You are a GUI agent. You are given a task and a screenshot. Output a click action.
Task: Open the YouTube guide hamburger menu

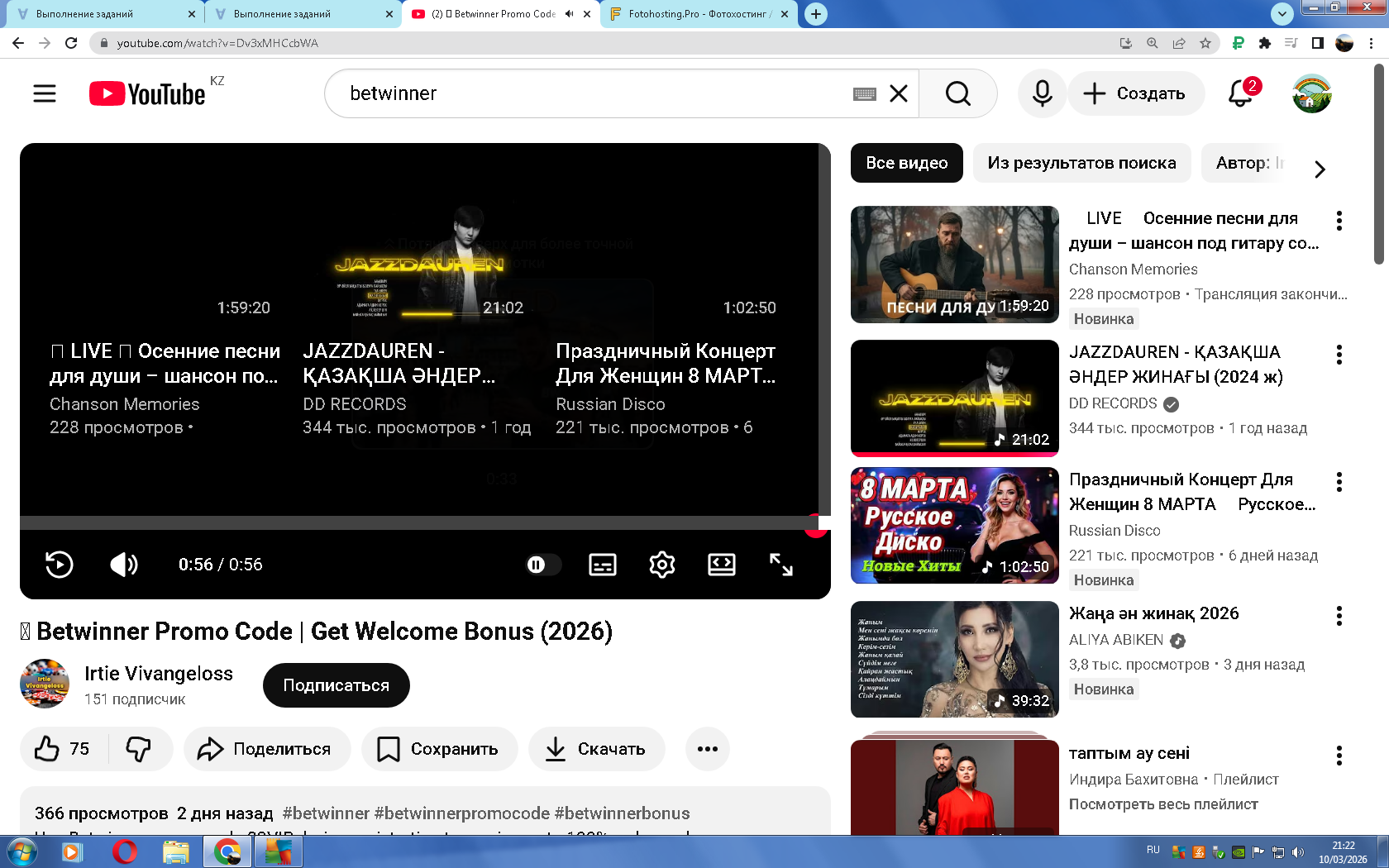click(x=45, y=93)
